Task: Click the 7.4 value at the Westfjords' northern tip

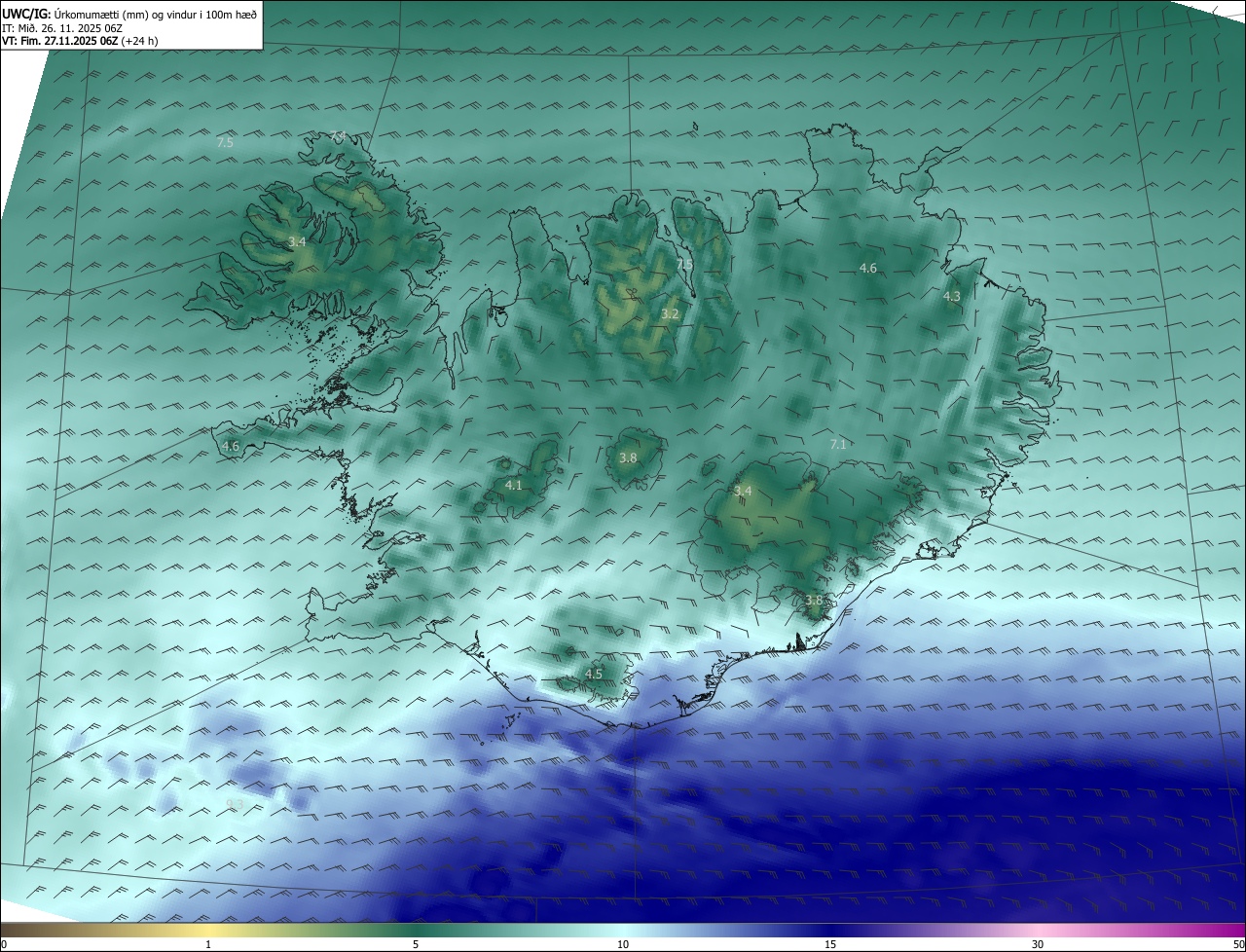Action: pyautogui.click(x=338, y=135)
